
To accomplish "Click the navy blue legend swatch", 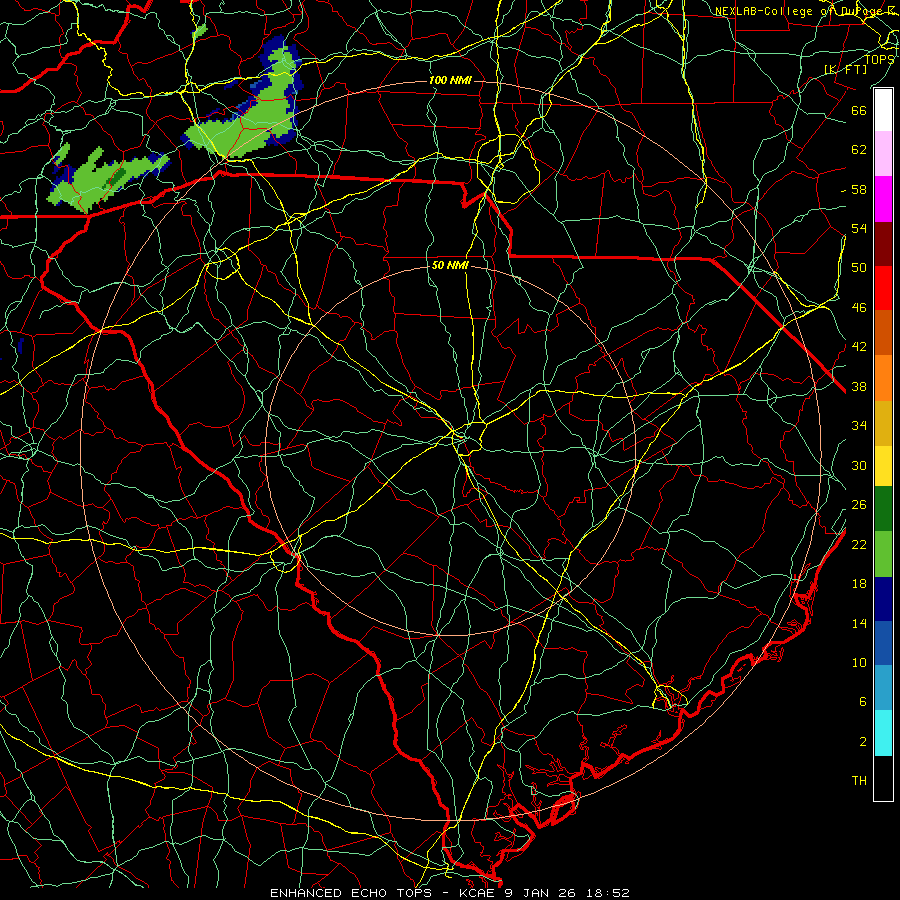I will [x=883, y=599].
